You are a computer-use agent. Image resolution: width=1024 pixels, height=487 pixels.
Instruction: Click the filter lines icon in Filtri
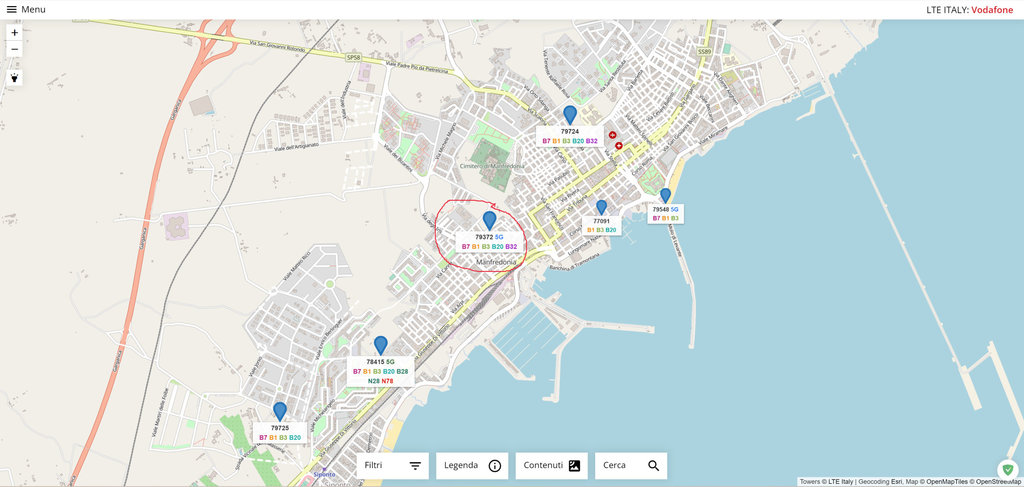[415, 465]
